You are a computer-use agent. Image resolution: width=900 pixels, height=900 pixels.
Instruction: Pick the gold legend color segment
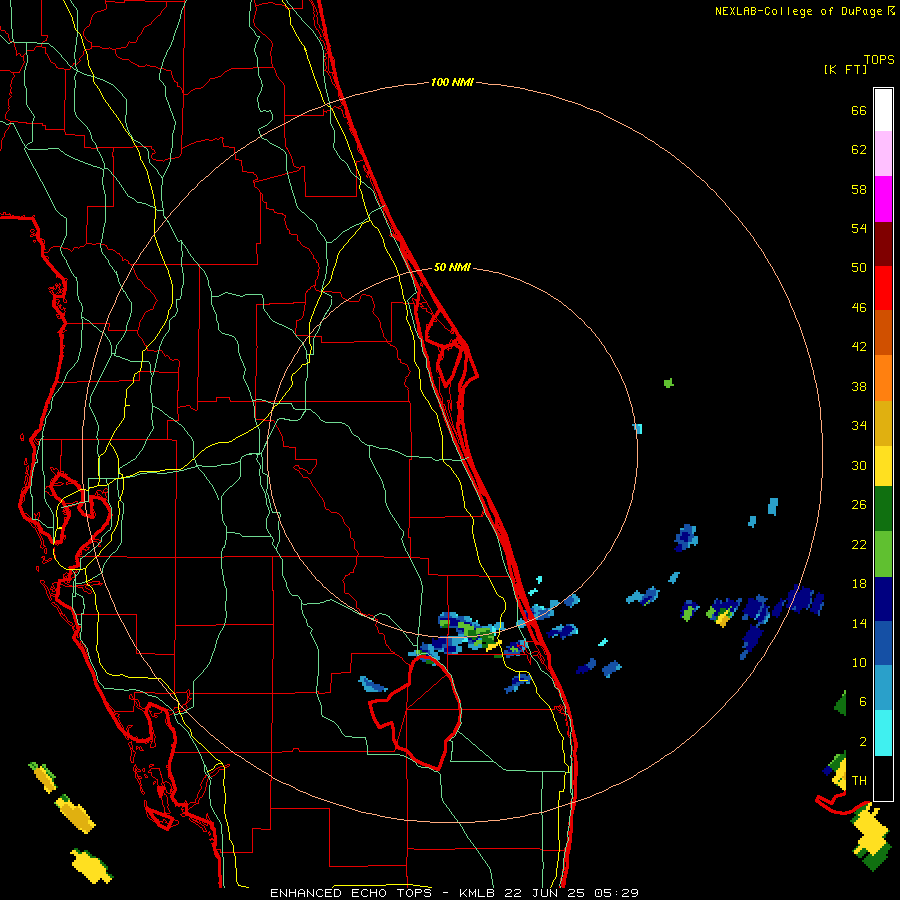coord(883,423)
